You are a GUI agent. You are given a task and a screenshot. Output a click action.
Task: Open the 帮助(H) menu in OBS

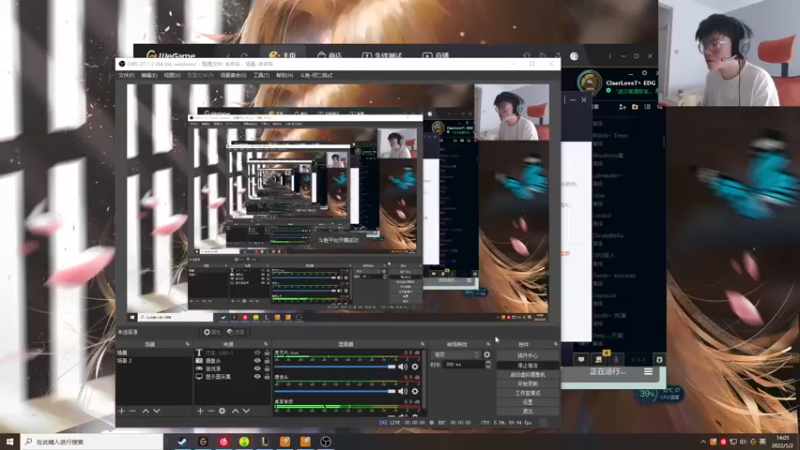pos(284,76)
